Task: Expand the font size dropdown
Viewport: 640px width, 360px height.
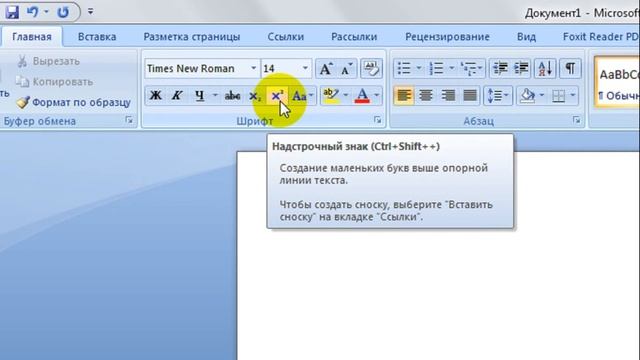Action: pos(305,69)
